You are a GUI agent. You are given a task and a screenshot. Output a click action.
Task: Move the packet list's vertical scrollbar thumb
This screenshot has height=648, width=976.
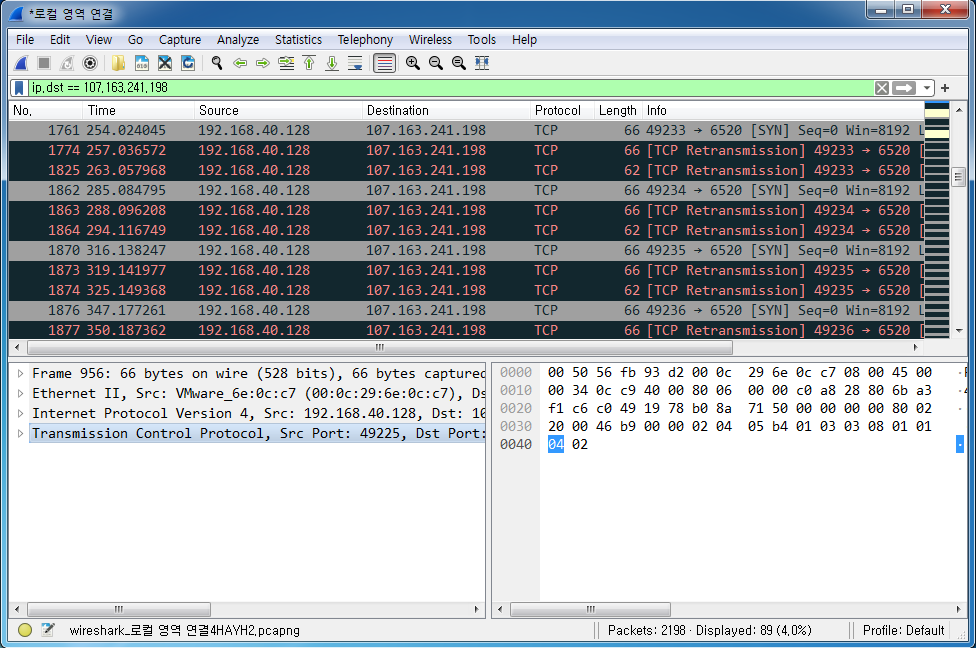pos(959,176)
